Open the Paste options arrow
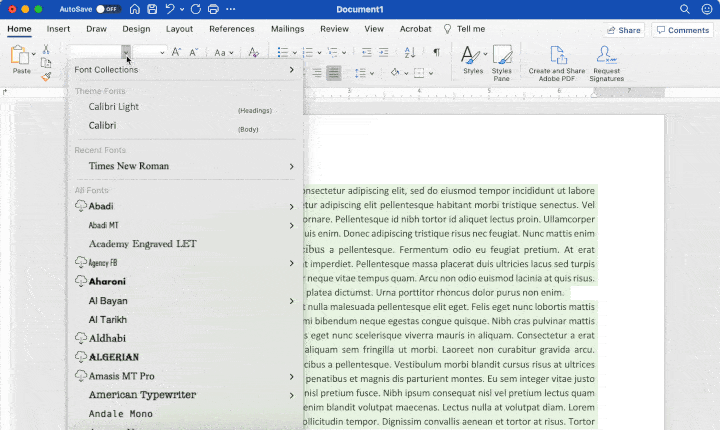Image resolution: width=720 pixels, height=430 pixels. click(x=34, y=54)
